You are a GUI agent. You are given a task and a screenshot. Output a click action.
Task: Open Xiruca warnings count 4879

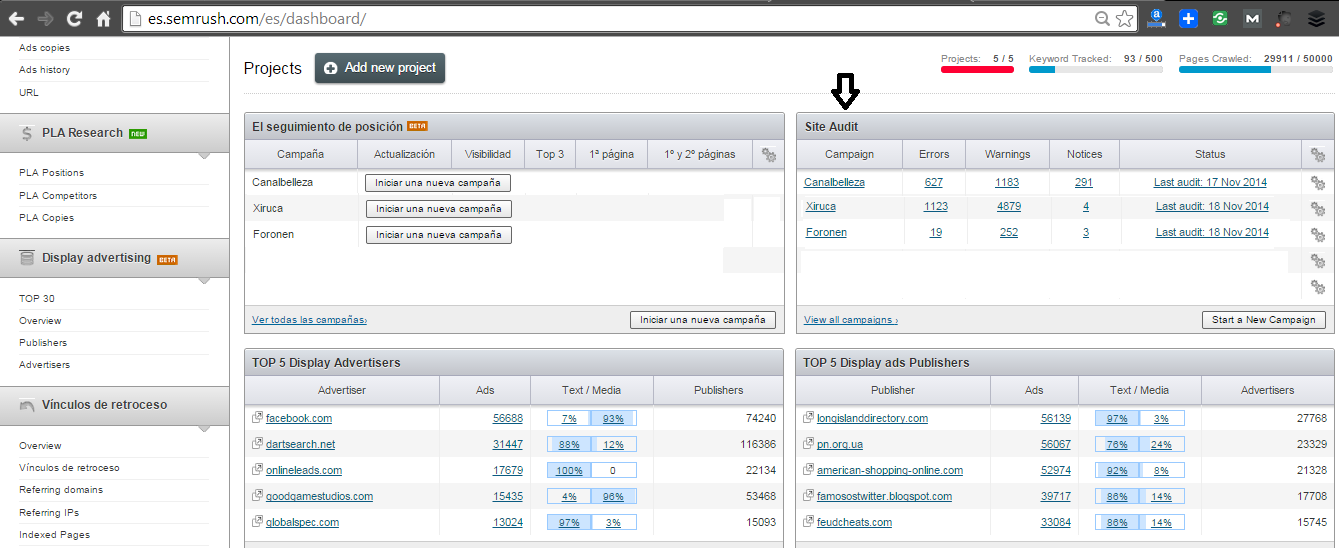1008,206
